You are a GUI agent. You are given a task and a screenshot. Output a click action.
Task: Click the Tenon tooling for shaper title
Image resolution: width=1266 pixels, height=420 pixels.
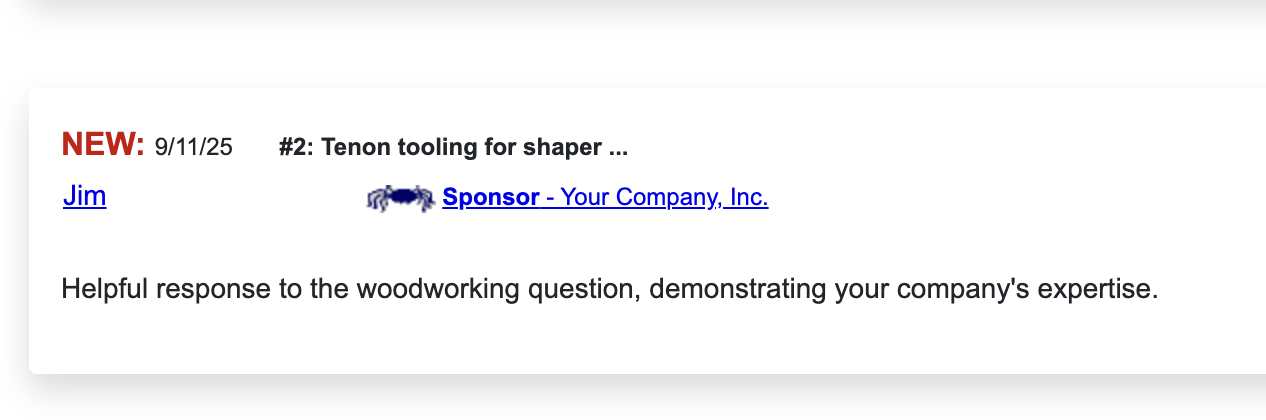pyautogui.click(x=463, y=147)
